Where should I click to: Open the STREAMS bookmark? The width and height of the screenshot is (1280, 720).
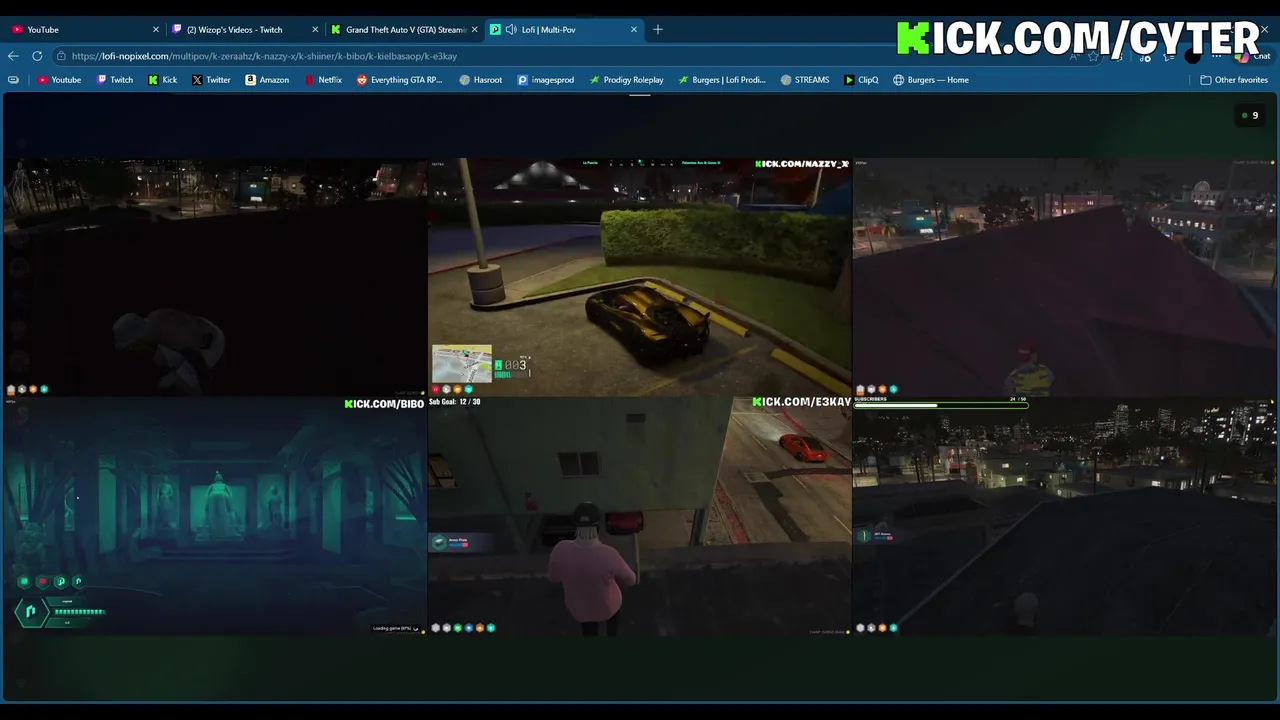tap(805, 80)
